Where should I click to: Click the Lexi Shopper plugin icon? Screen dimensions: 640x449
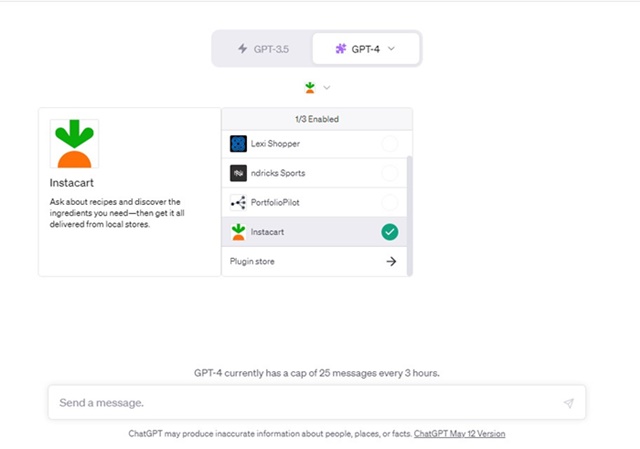point(238,144)
